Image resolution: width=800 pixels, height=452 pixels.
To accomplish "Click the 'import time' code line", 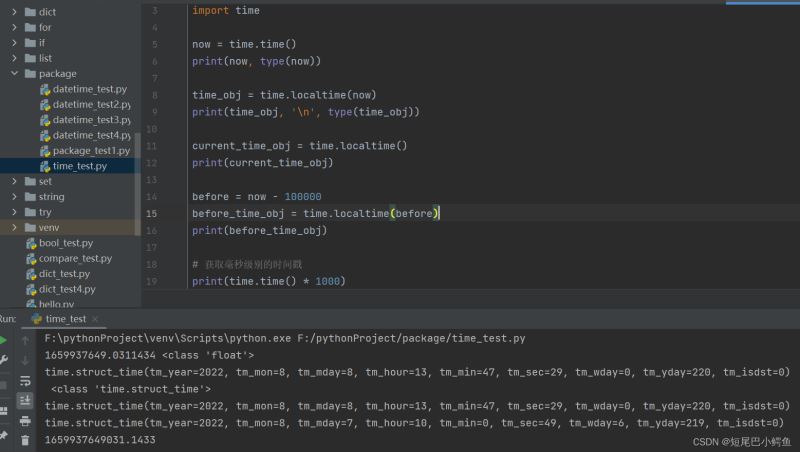I will click(226, 11).
